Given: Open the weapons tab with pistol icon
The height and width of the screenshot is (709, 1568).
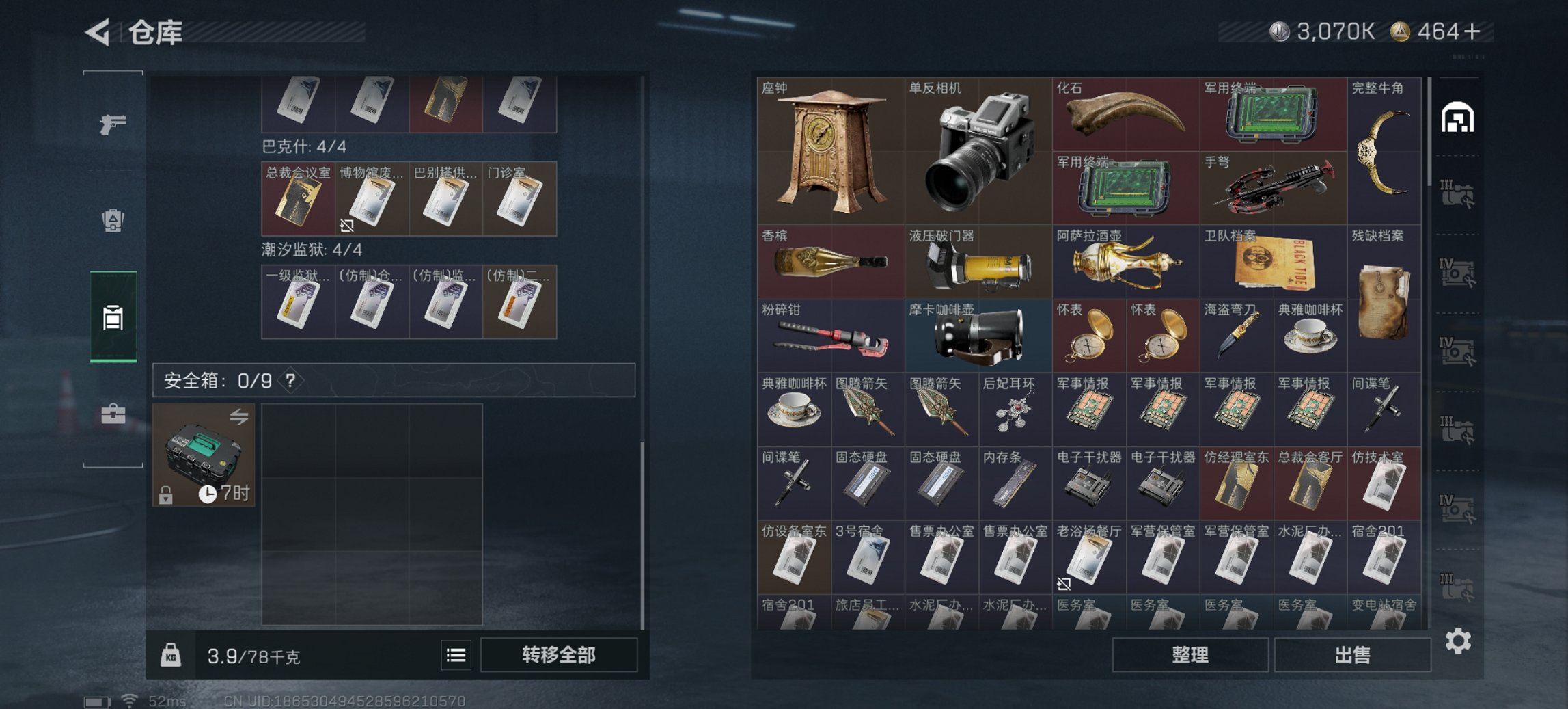Looking at the screenshot, I should pos(113,124).
